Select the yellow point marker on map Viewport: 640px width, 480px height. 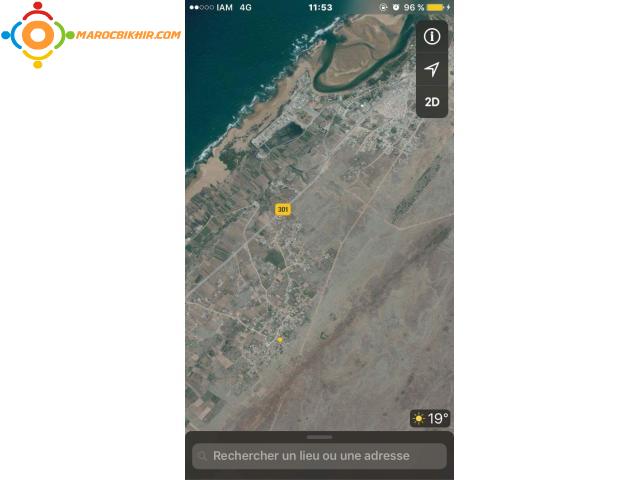pyautogui.click(x=280, y=340)
